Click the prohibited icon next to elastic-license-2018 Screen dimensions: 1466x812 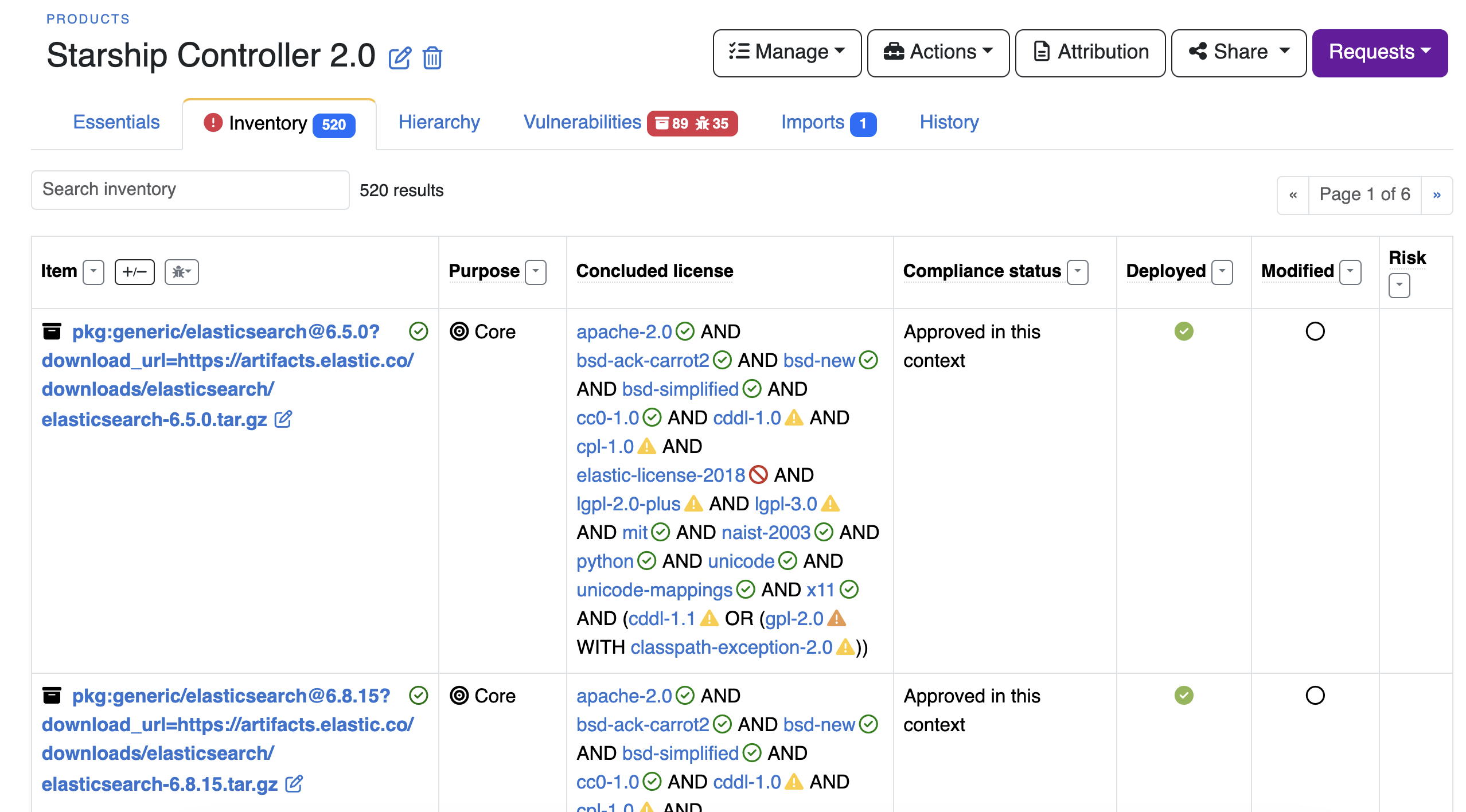(758, 474)
